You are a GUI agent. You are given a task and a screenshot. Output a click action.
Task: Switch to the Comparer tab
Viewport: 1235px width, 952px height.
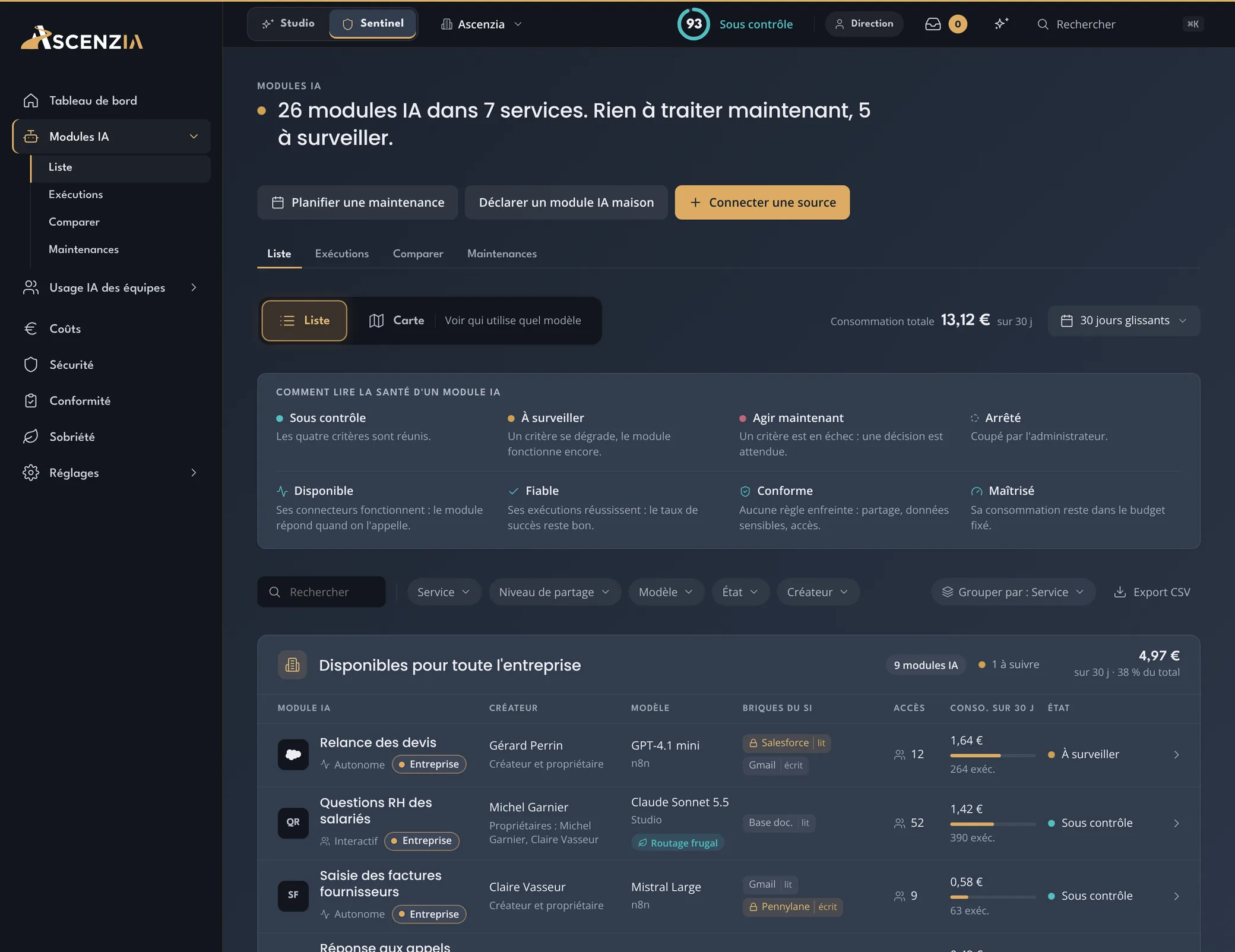[418, 254]
